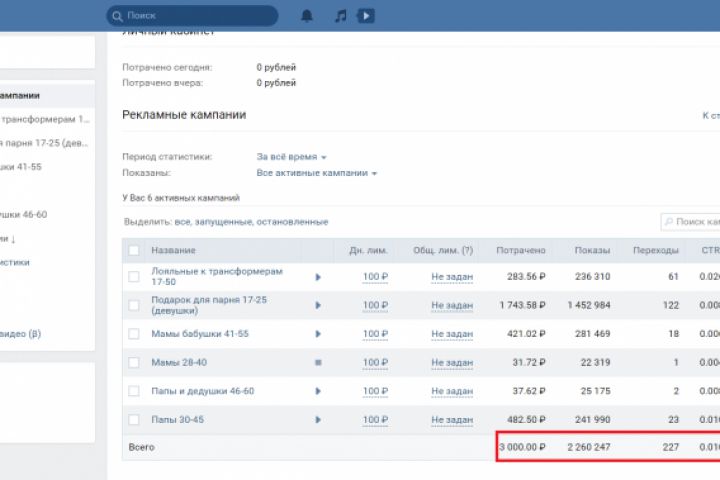Click the status icon for Мамы бабушки 41-55

click(x=318, y=334)
